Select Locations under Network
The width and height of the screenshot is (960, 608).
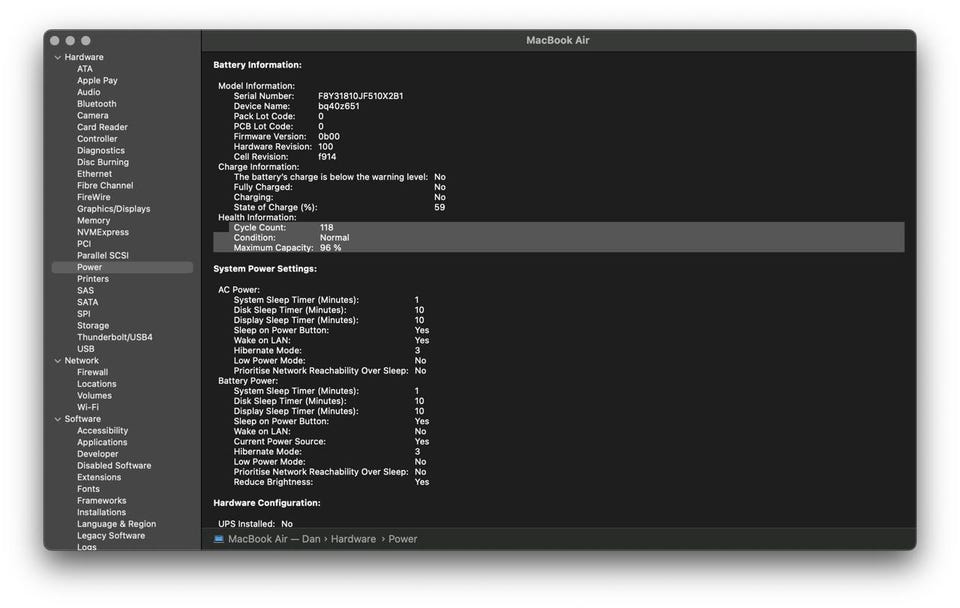point(97,383)
